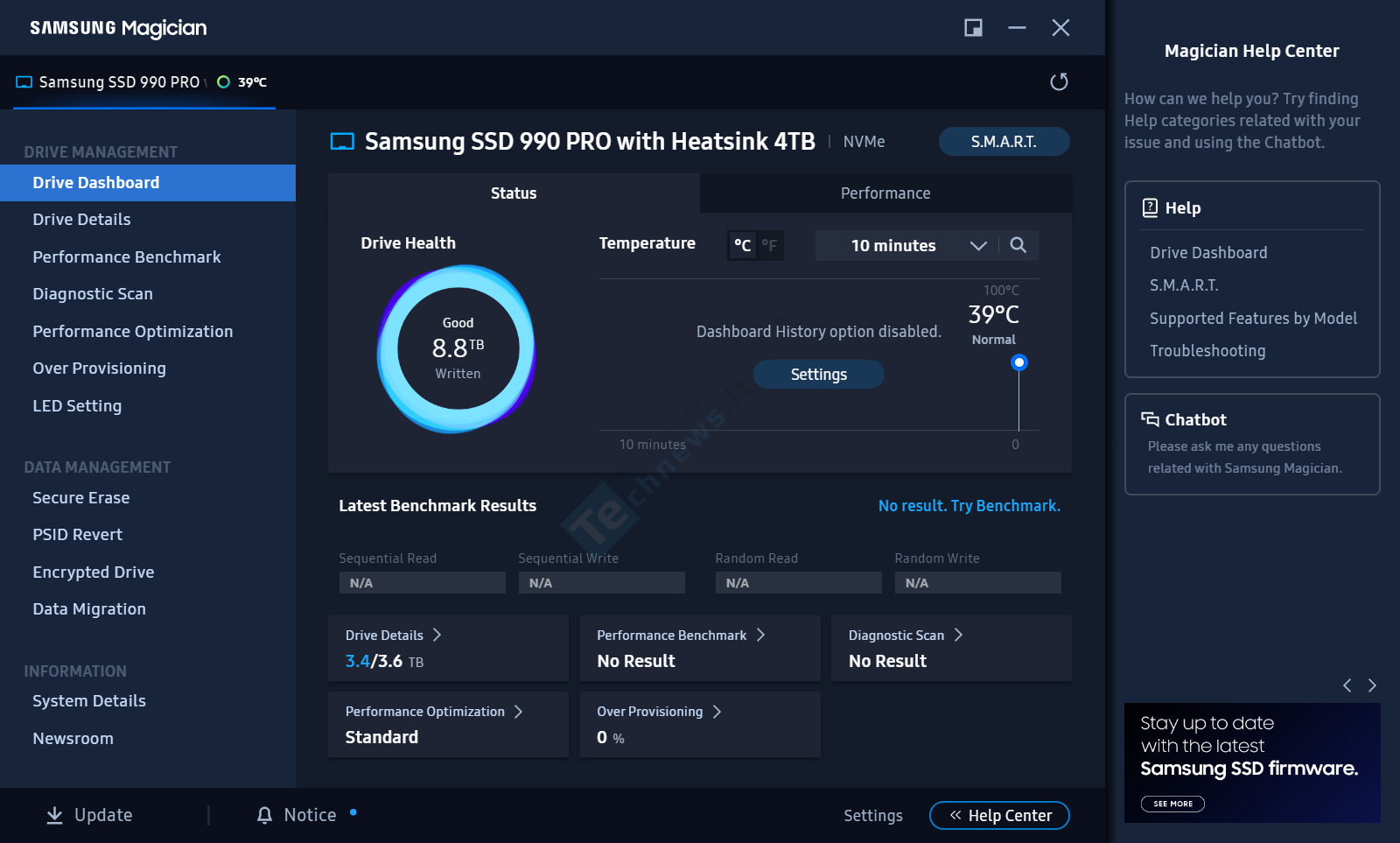Open the Chatbot panel card
Screen dimensions: 1400x843
pyautogui.click(x=1252, y=445)
